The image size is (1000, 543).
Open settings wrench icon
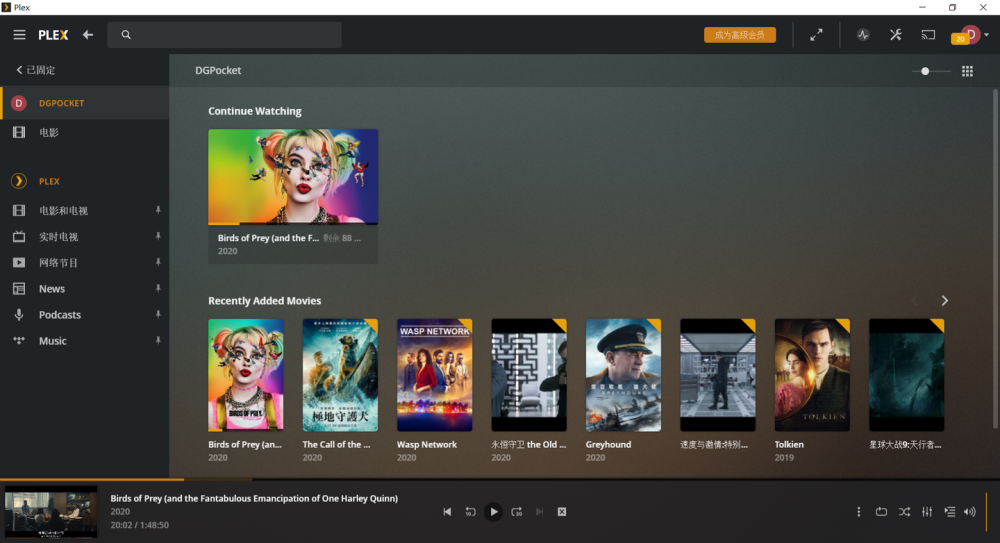[895, 34]
